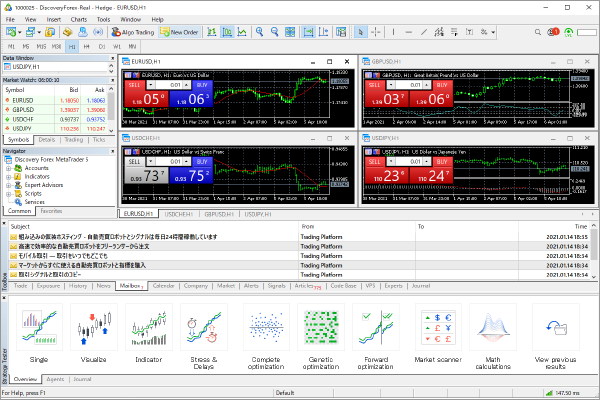
Task: Zoom in on the chart
Action: pyautogui.click(x=259, y=32)
